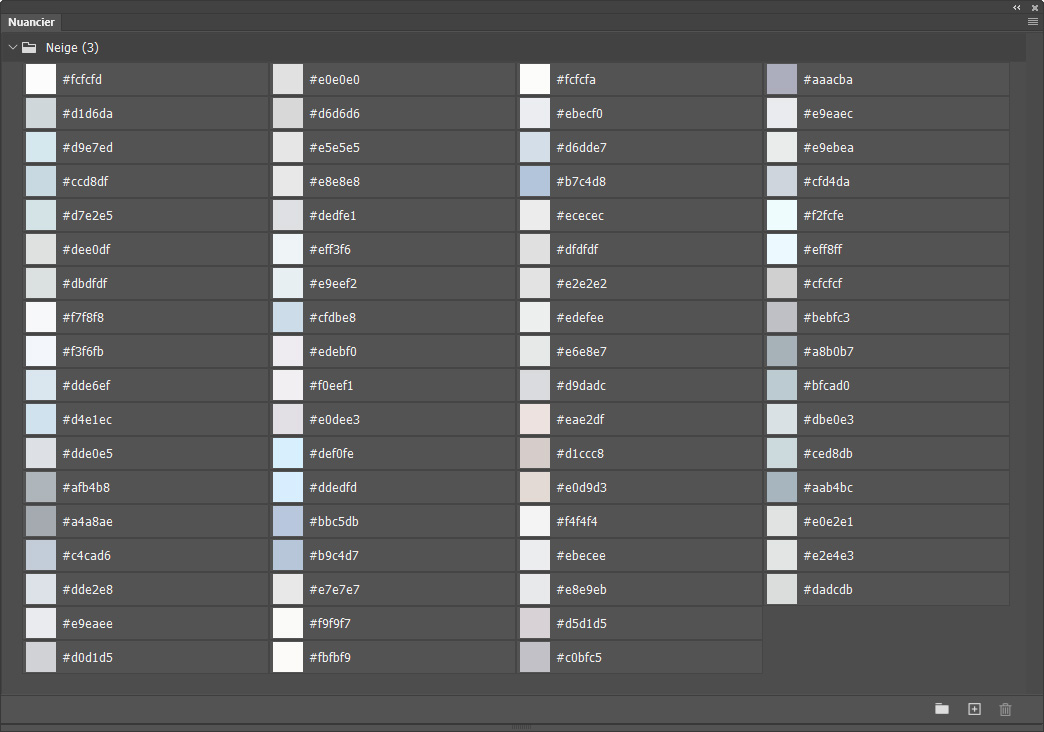Pick the #c0bfc5 swatch

[535, 658]
